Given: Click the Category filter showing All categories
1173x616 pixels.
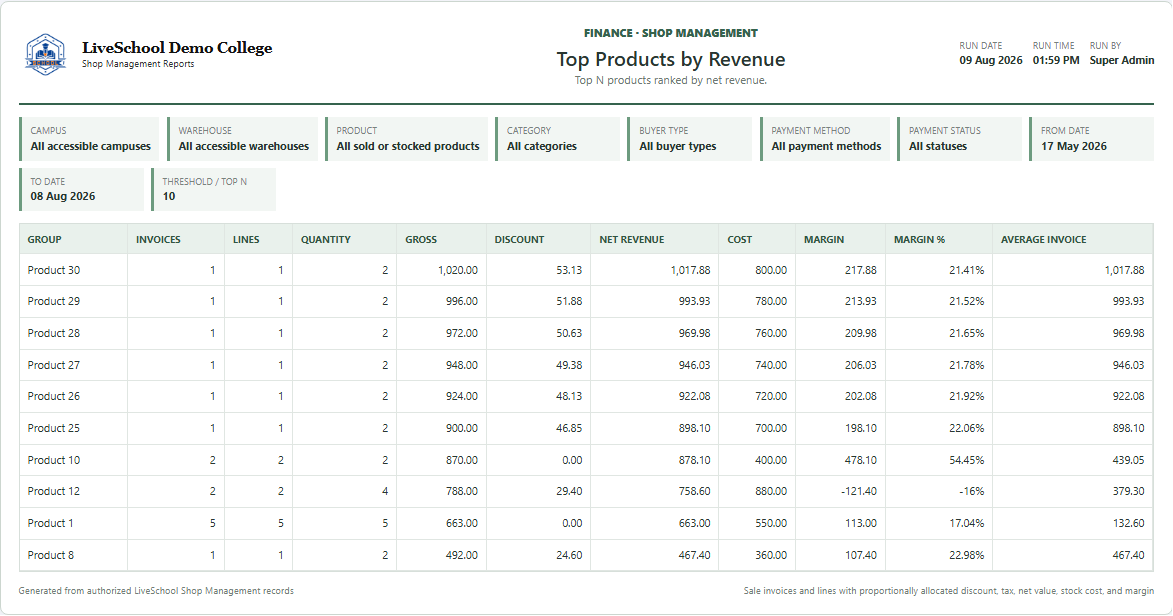Looking at the screenshot, I should tap(557, 138).
